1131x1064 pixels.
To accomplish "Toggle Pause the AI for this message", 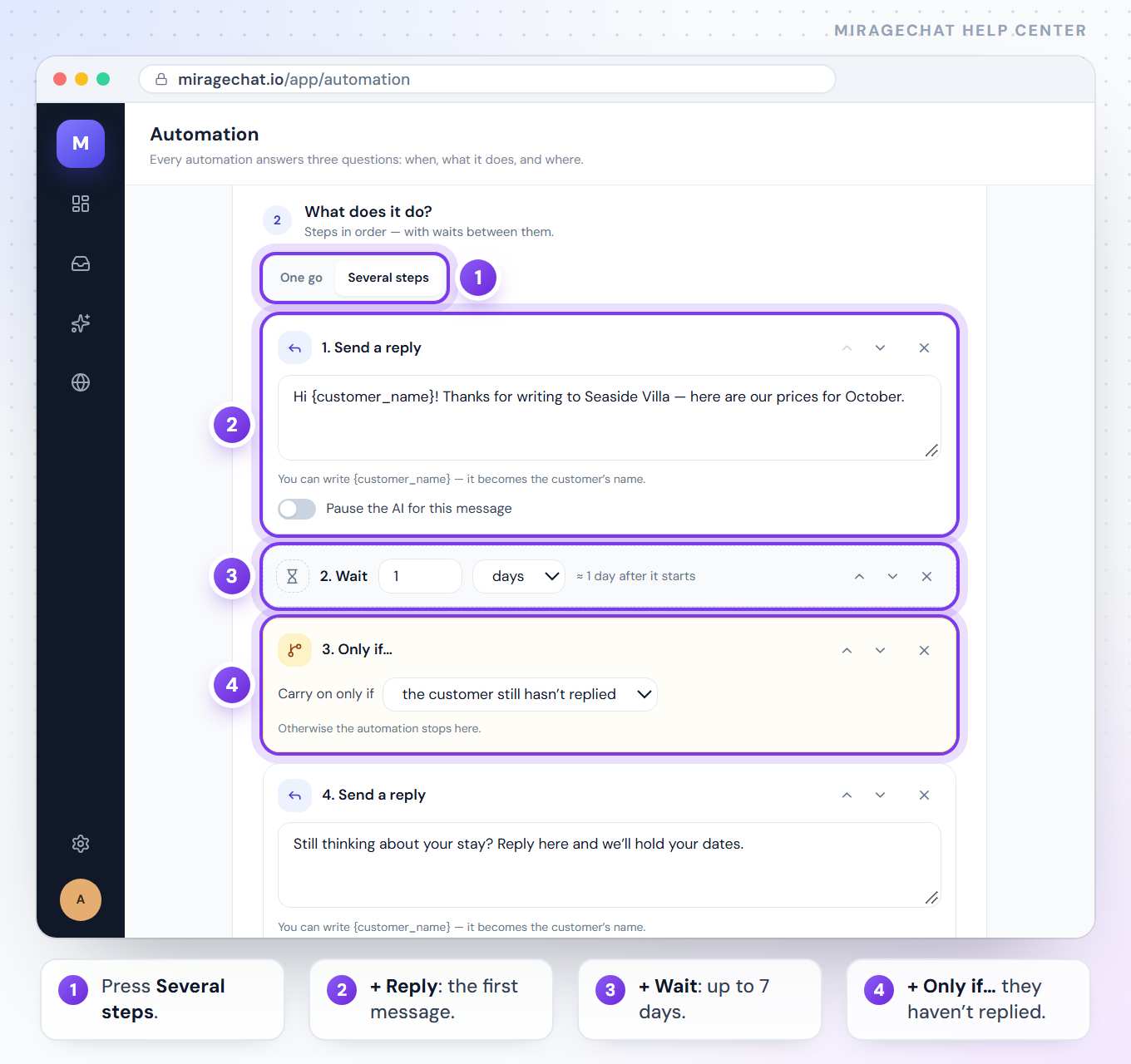I will [297, 509].
